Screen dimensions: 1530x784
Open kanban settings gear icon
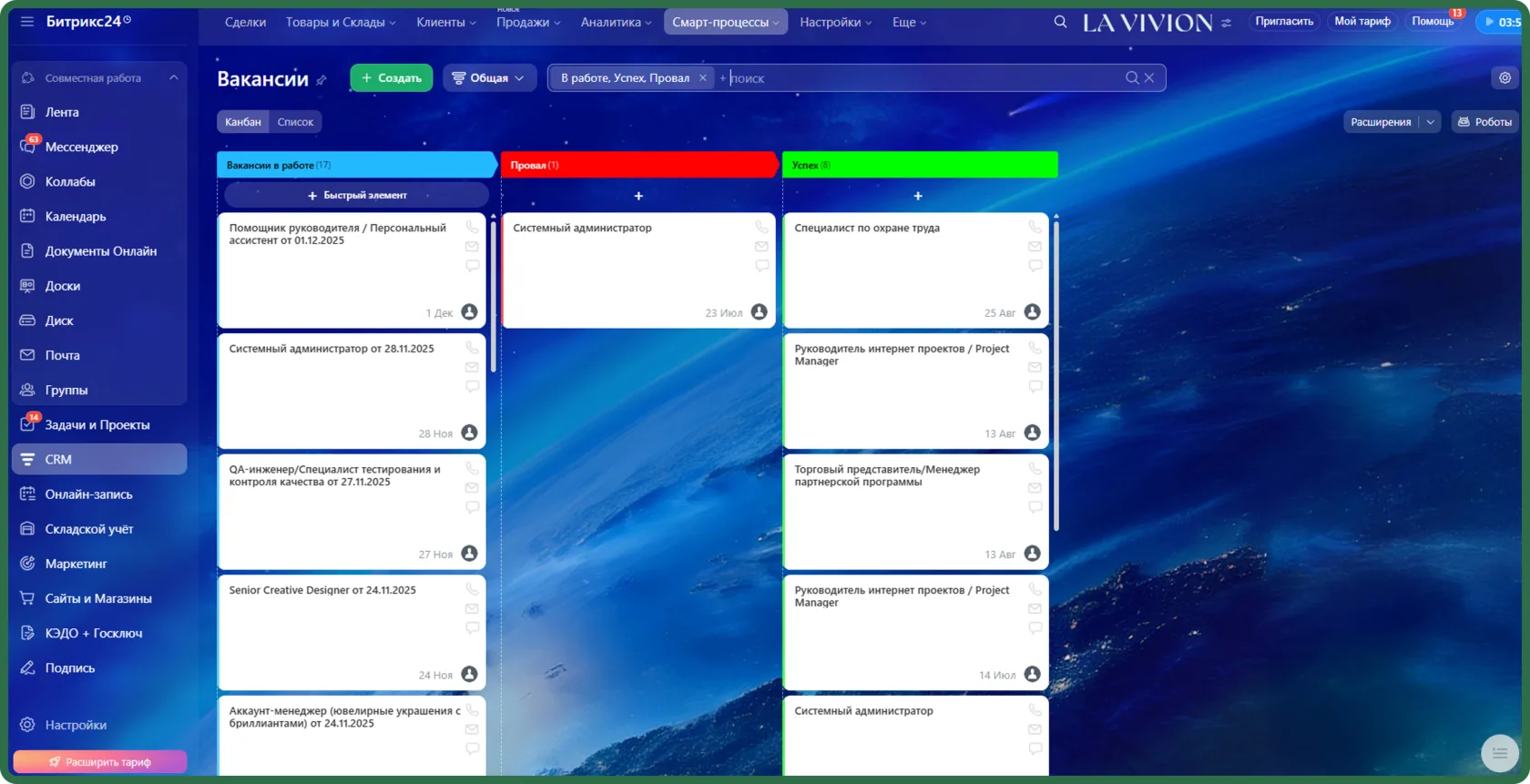coord(1504,78)
